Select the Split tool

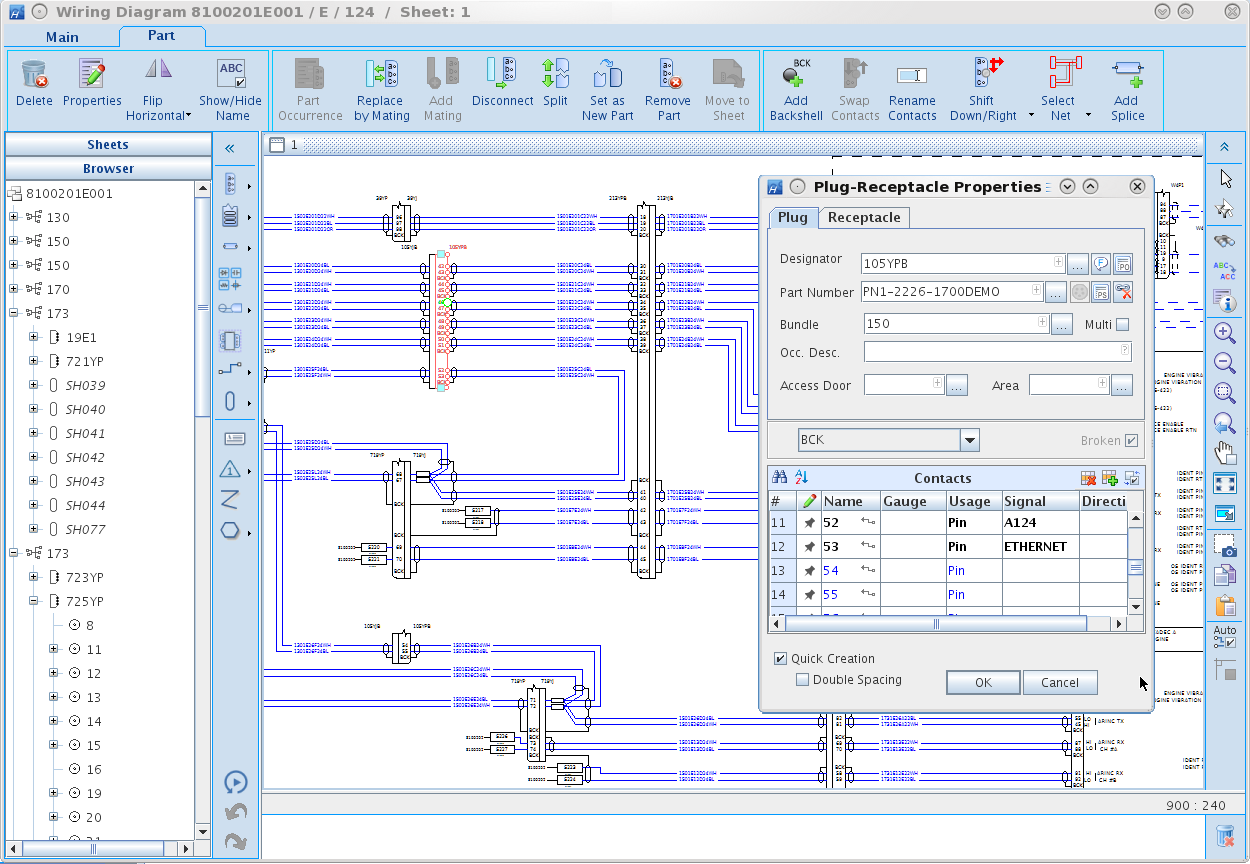tap(555, 82)
